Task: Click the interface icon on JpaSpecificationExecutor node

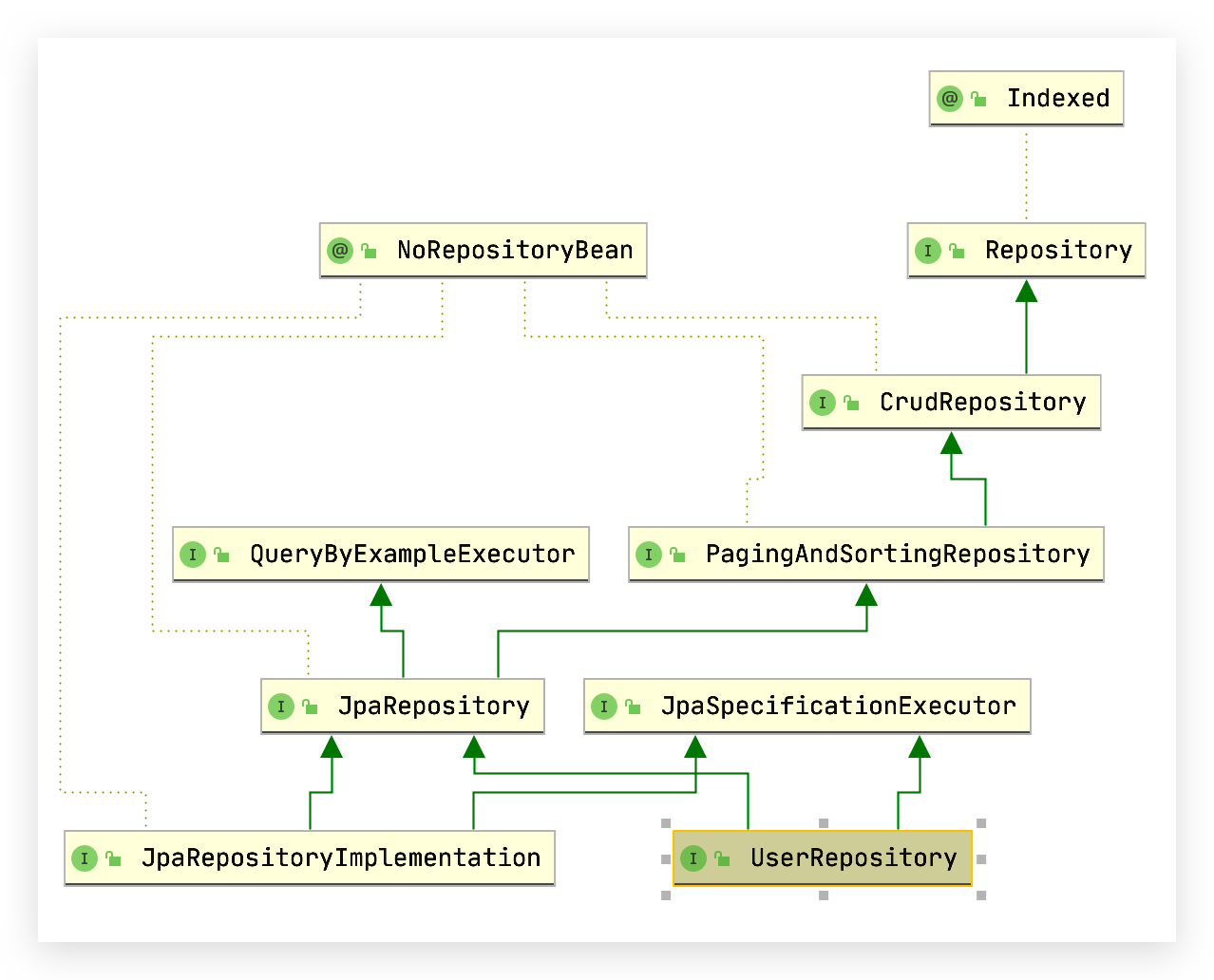Action: click(603, 707)
